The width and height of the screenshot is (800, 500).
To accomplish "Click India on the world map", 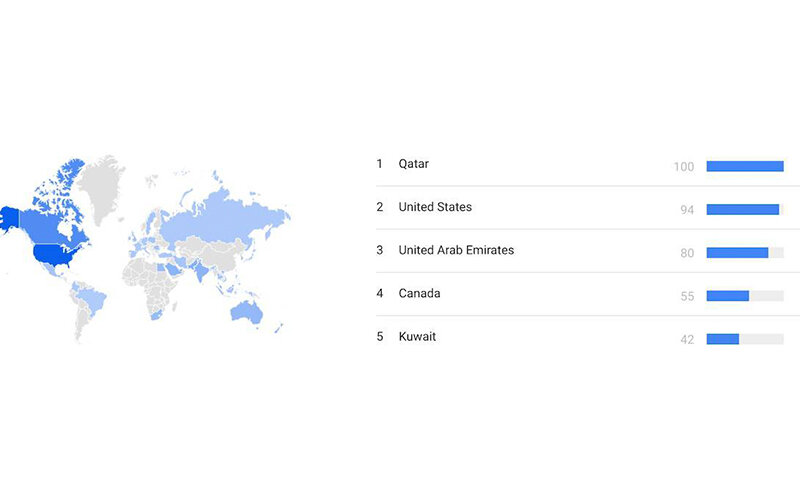I will click(201, 271).
